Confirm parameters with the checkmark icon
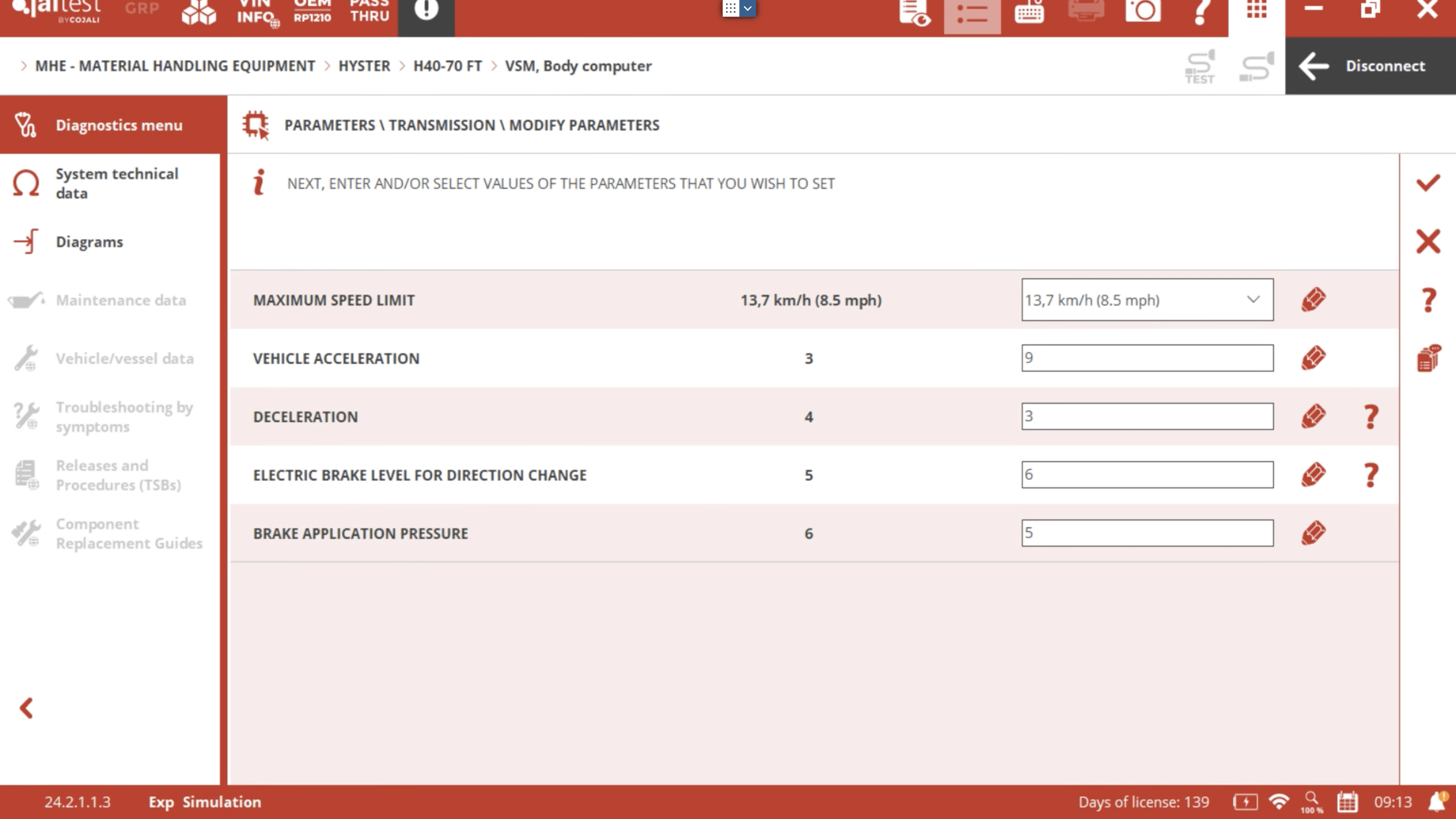 tap(1428, 183)
